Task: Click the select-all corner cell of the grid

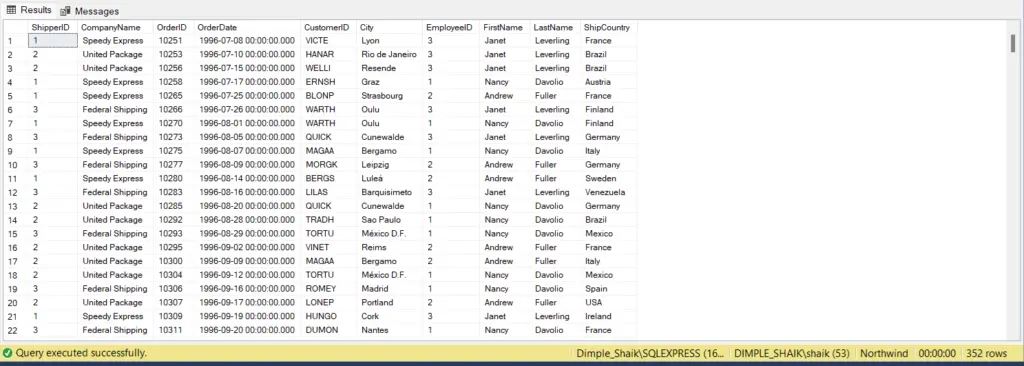Action: point(16,27)
